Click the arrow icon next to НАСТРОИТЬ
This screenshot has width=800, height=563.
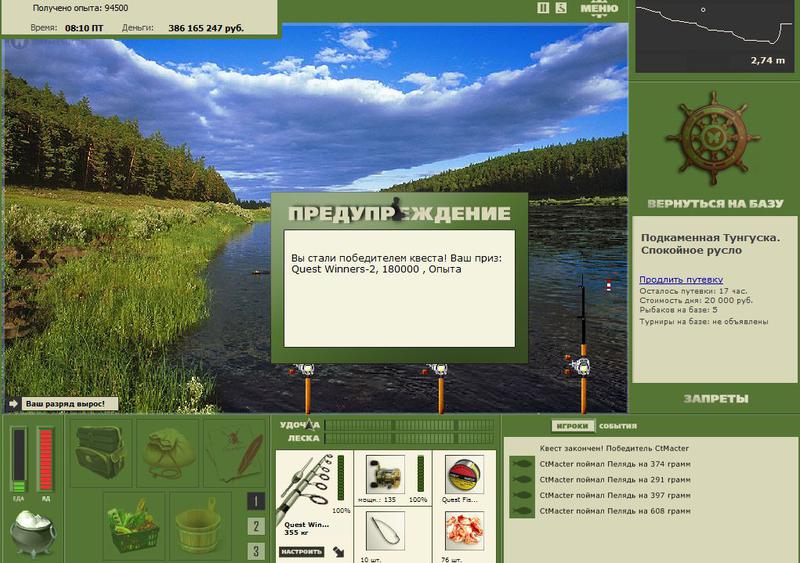point(338,551)
